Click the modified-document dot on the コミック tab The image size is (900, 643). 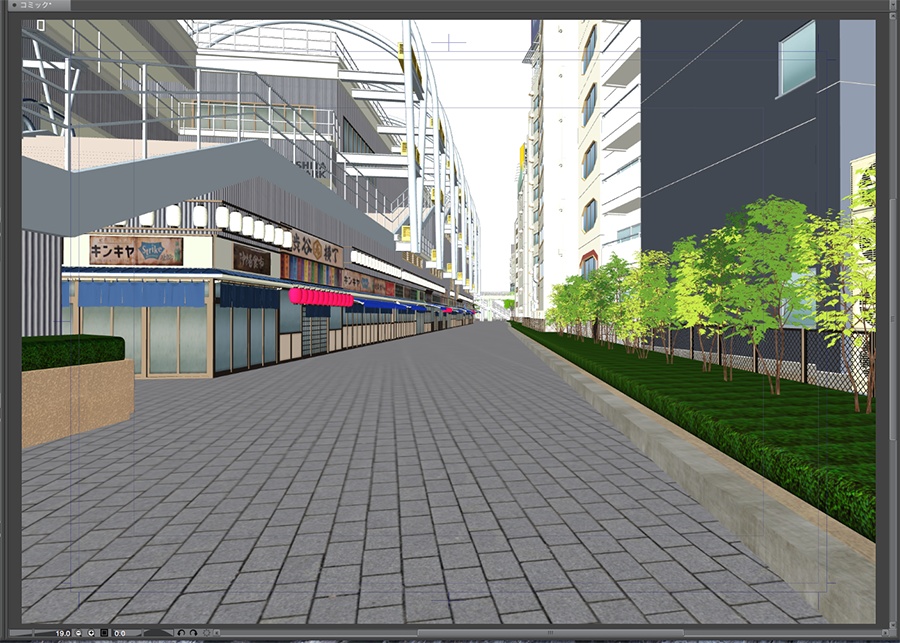coord(14,5)
